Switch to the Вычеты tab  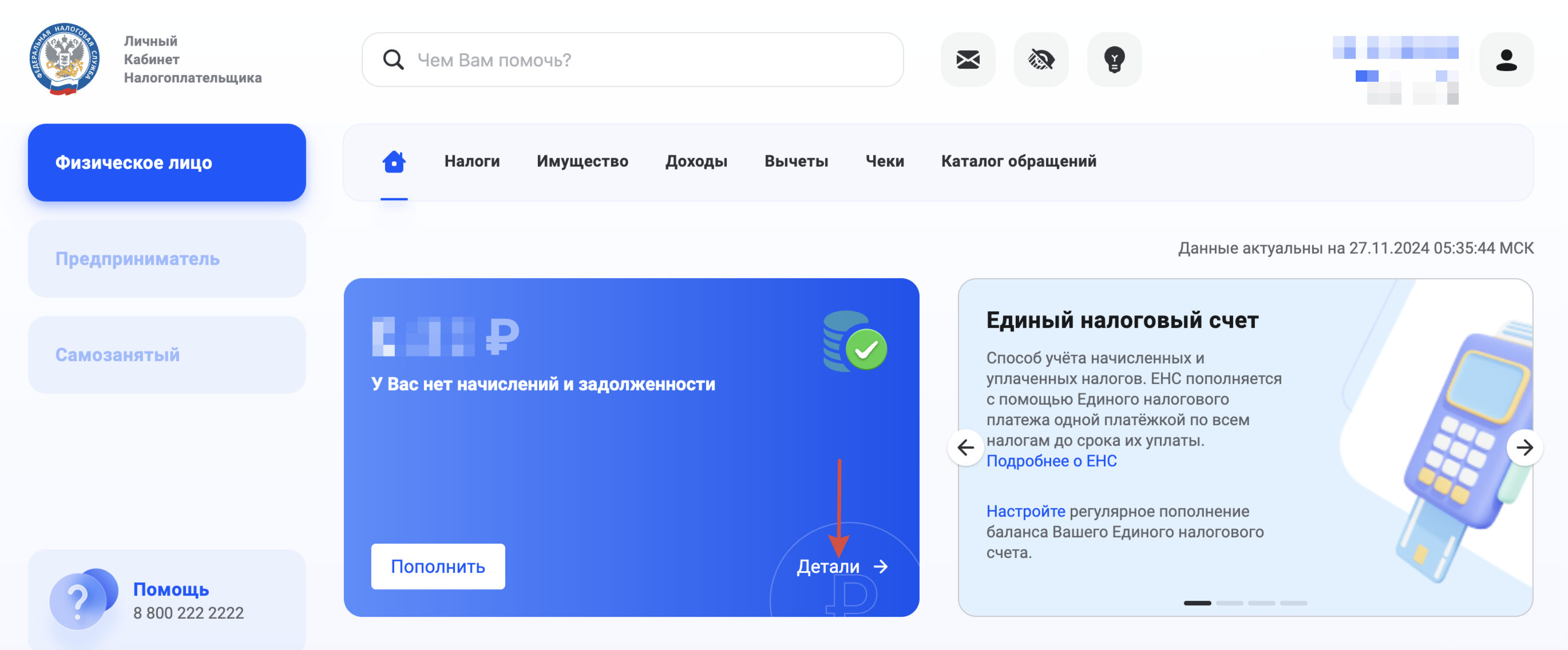796,161
